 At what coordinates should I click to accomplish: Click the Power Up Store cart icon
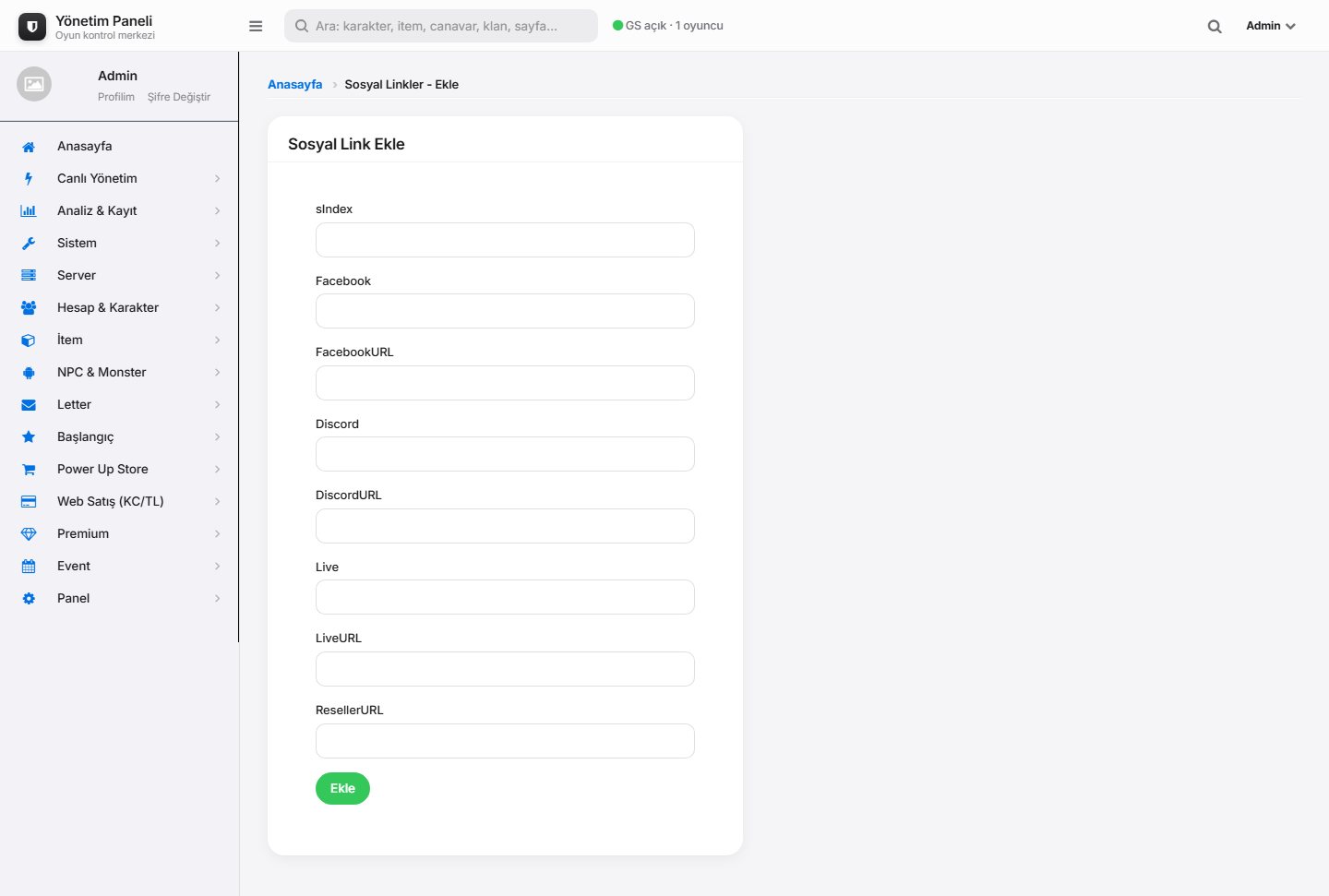coord(29,470)
